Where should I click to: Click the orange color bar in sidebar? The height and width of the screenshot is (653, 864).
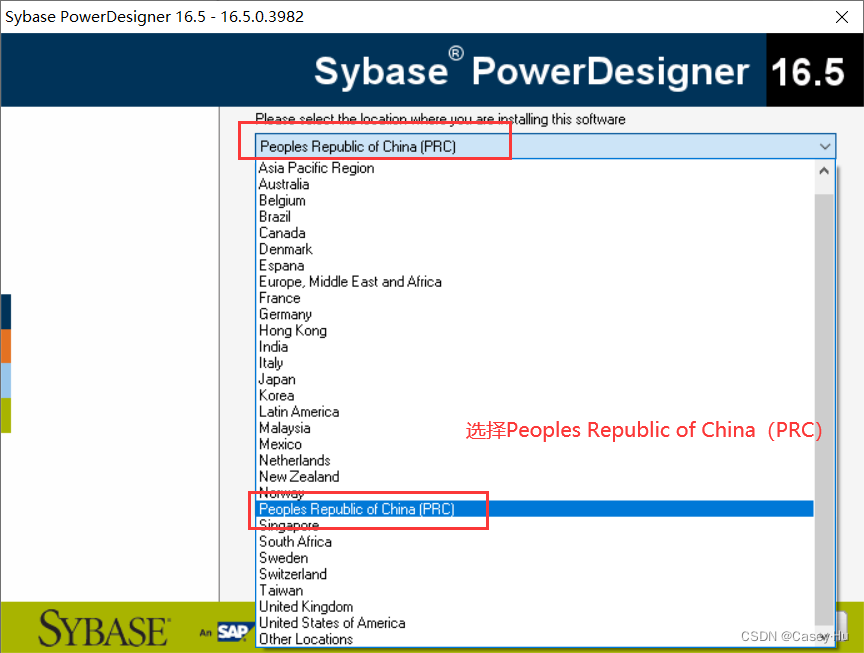(5, 346)
